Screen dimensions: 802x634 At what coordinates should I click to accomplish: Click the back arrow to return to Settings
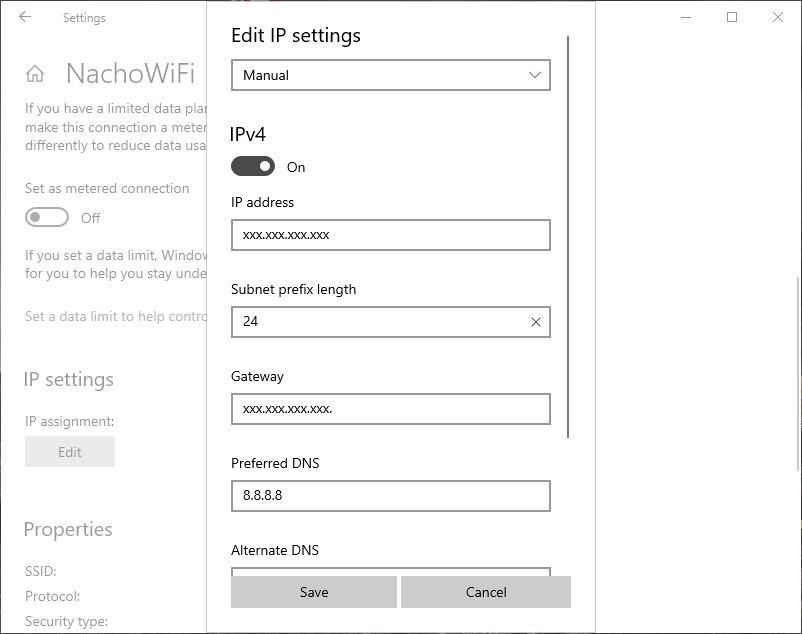coord(26,17)
